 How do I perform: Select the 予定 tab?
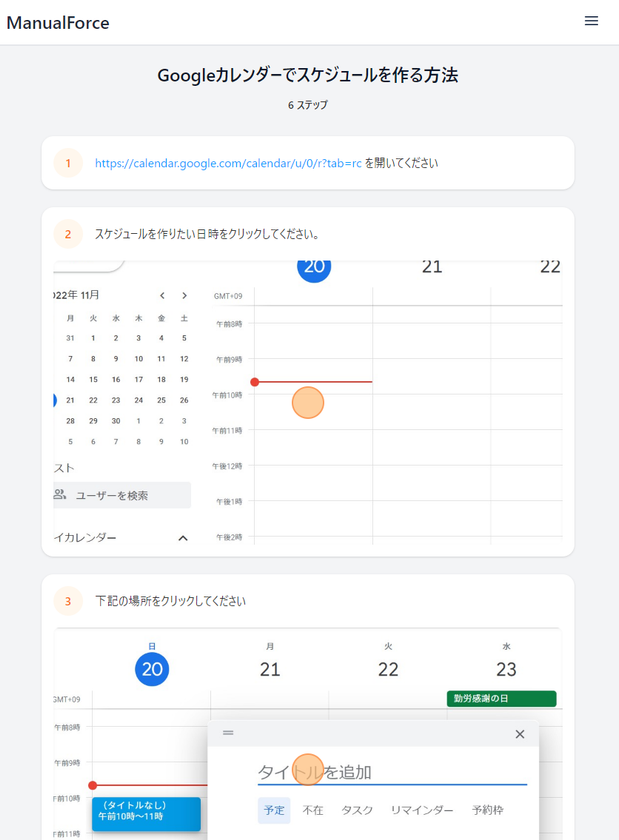[274, 810]
